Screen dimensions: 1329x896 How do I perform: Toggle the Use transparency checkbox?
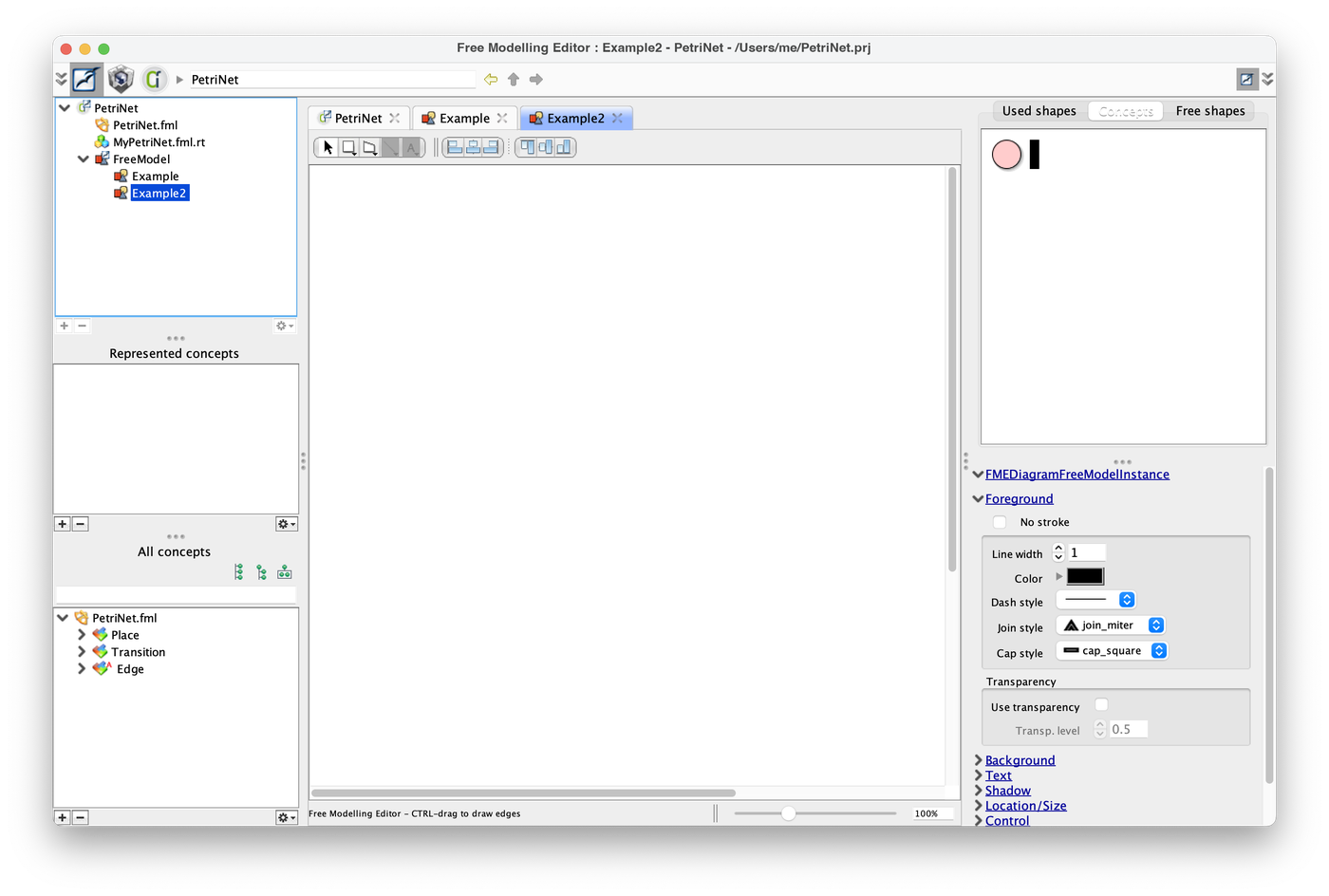point(1101,704)
